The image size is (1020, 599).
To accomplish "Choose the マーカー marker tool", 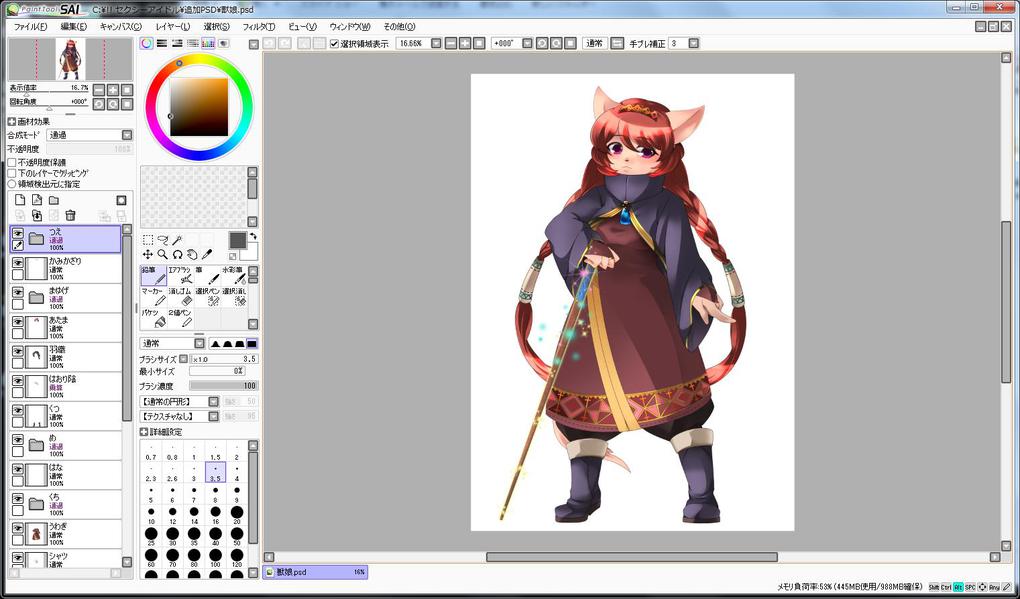I will 154,297.
